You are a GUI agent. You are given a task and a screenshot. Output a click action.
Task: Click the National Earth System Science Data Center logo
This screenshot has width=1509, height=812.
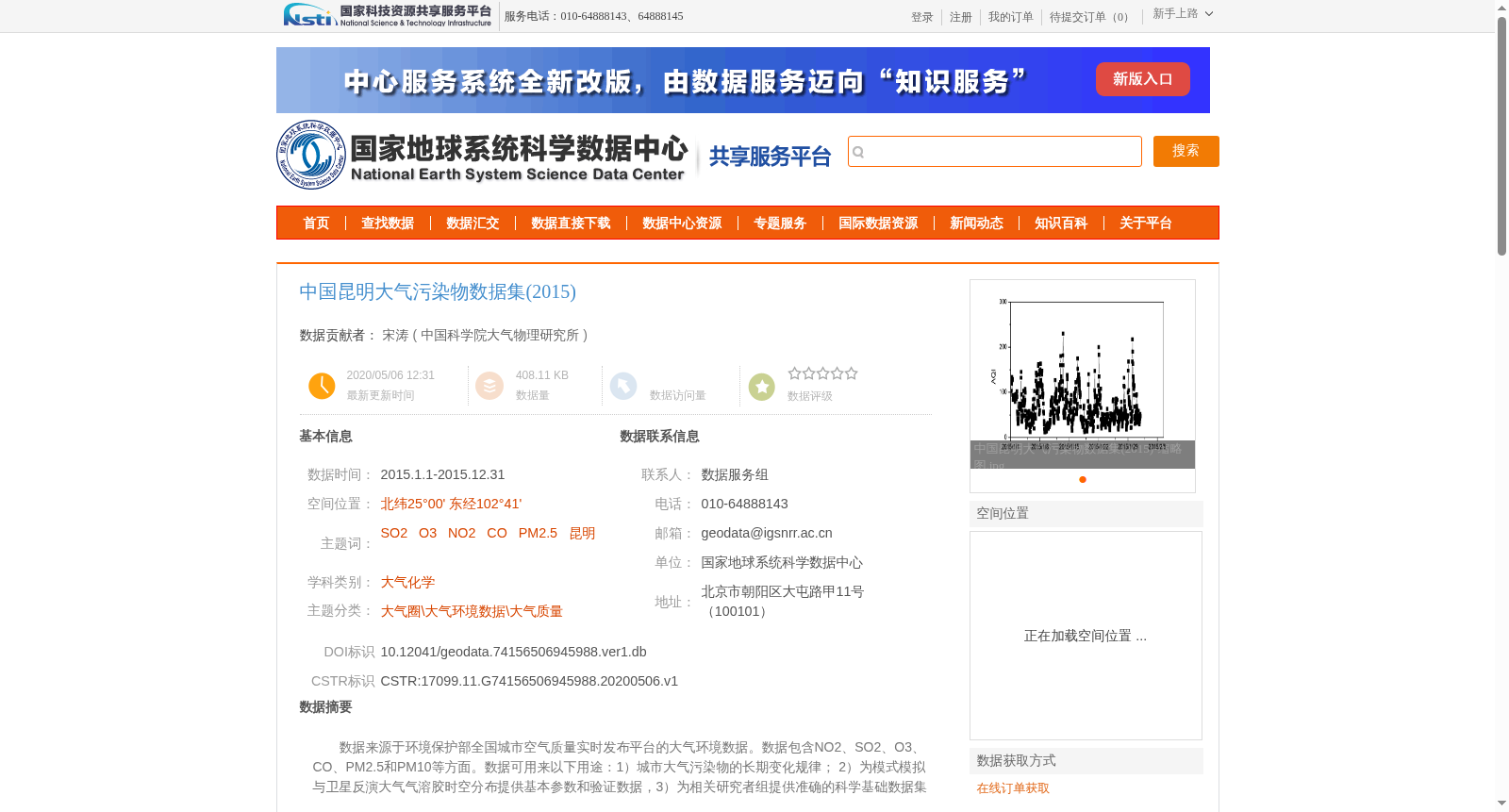[483, 155]
